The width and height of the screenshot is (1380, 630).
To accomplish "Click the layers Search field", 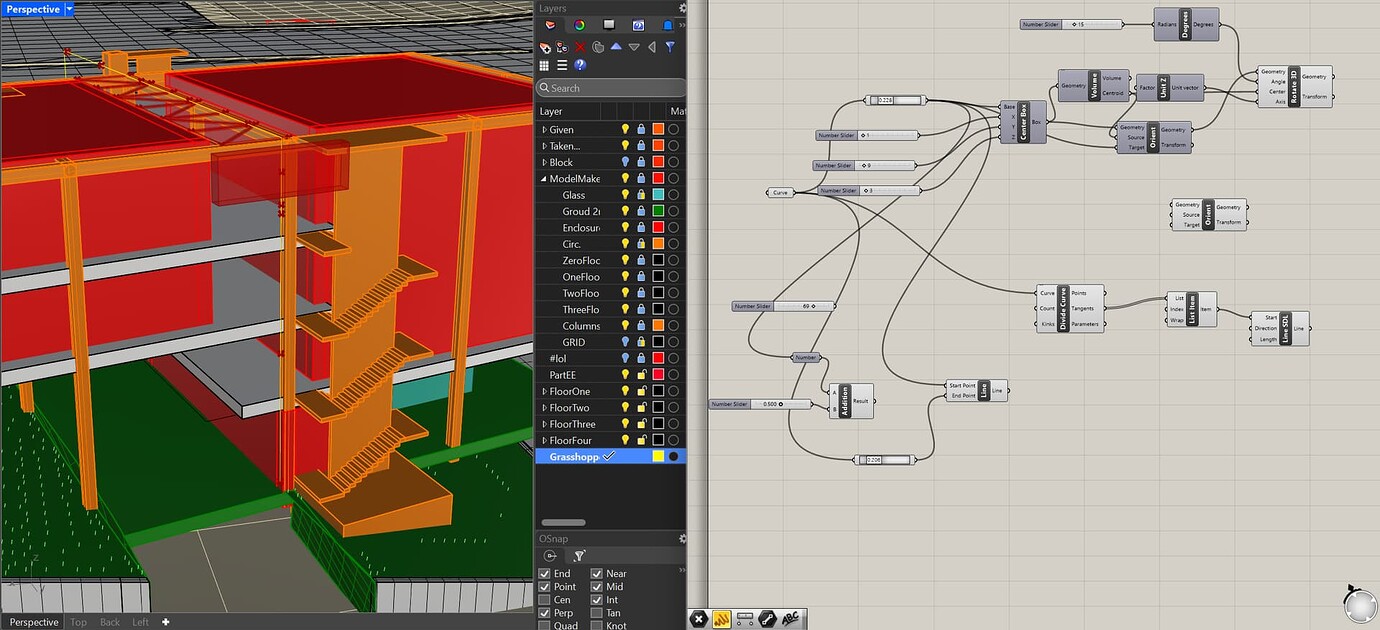I will pos(611,88).
